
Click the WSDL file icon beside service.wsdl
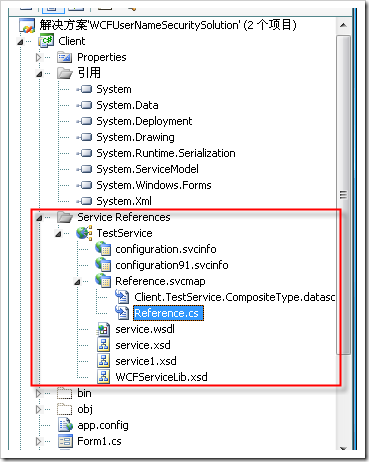point(103,329)
